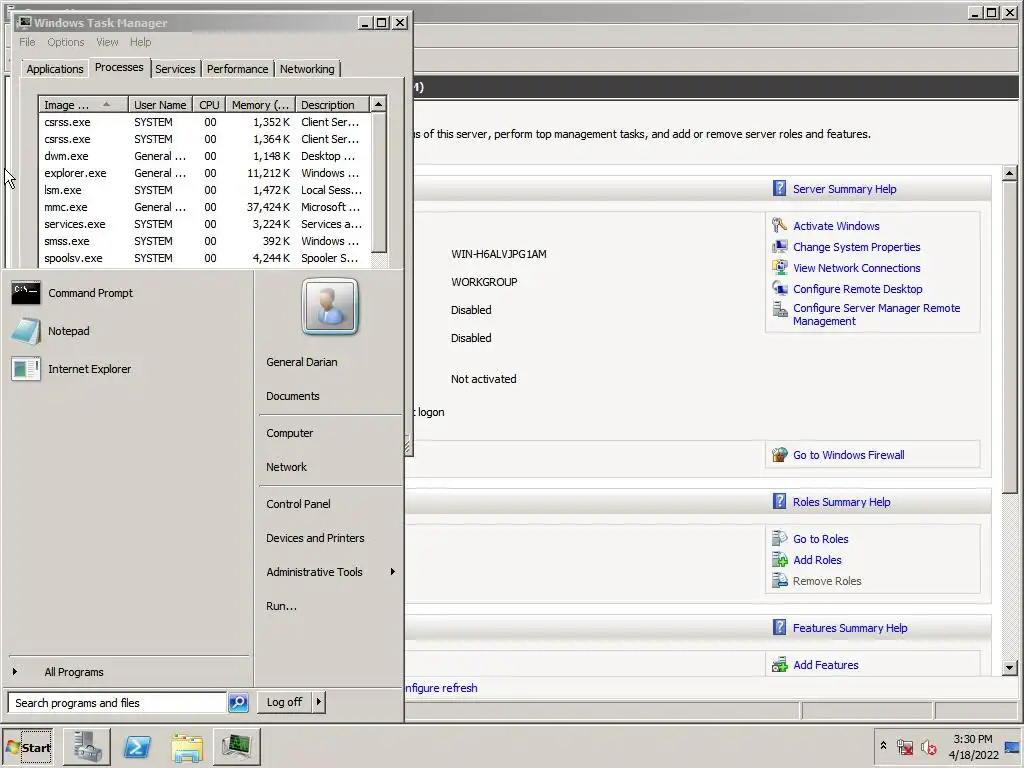Click the clock showing 3:30 PM
The width and height of the screenshot is (1024, 768).
973,739
